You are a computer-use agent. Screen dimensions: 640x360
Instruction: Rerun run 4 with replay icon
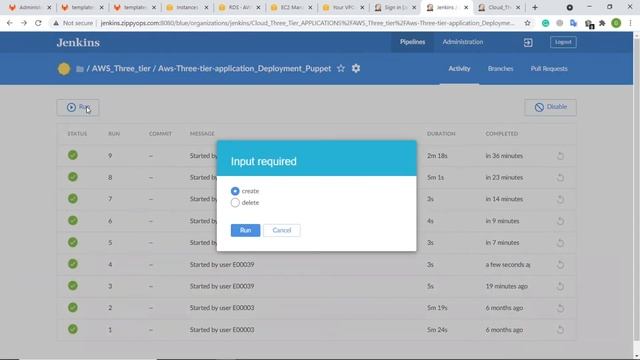point(560,264)
